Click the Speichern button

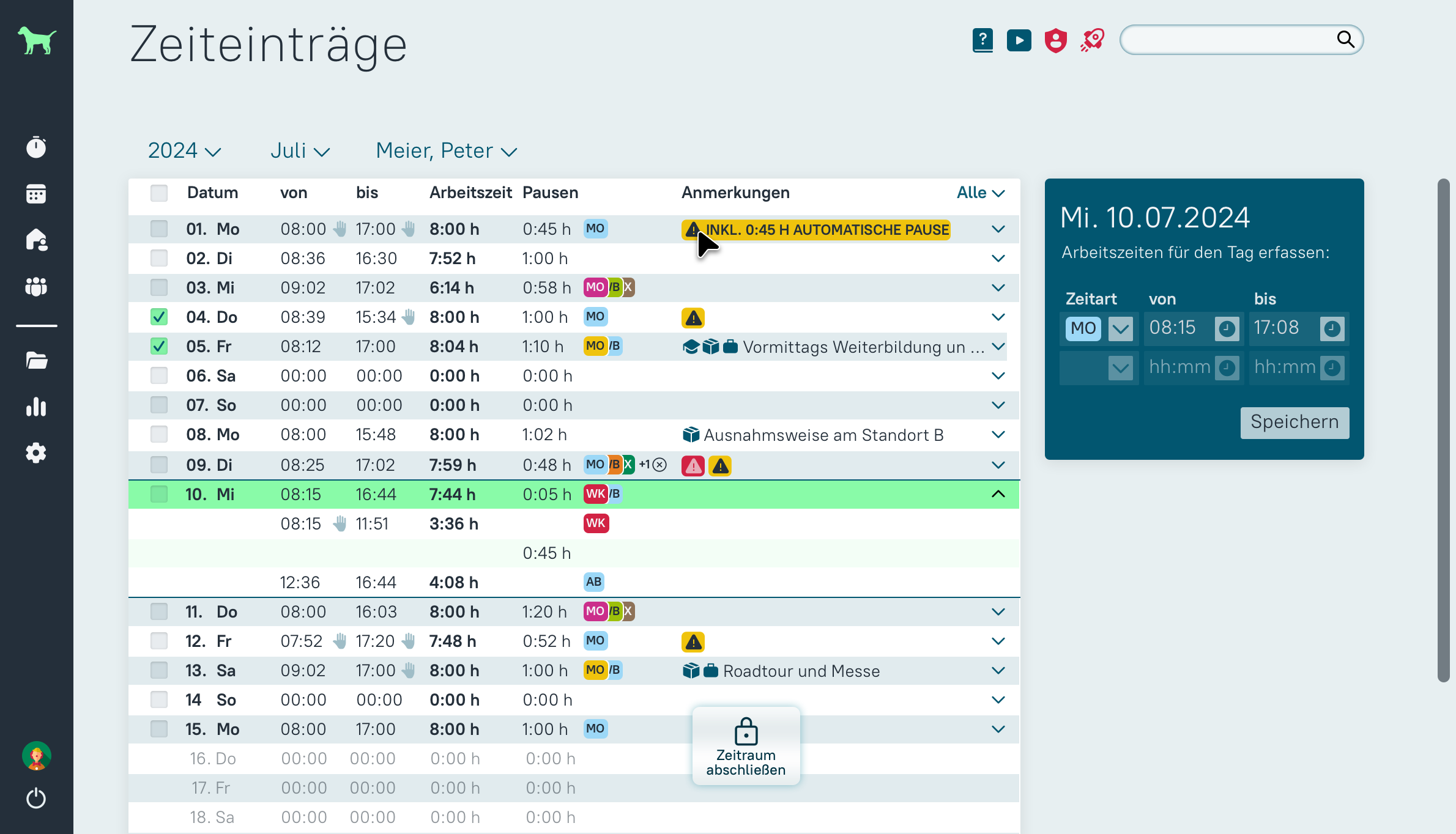(1294, 423)
